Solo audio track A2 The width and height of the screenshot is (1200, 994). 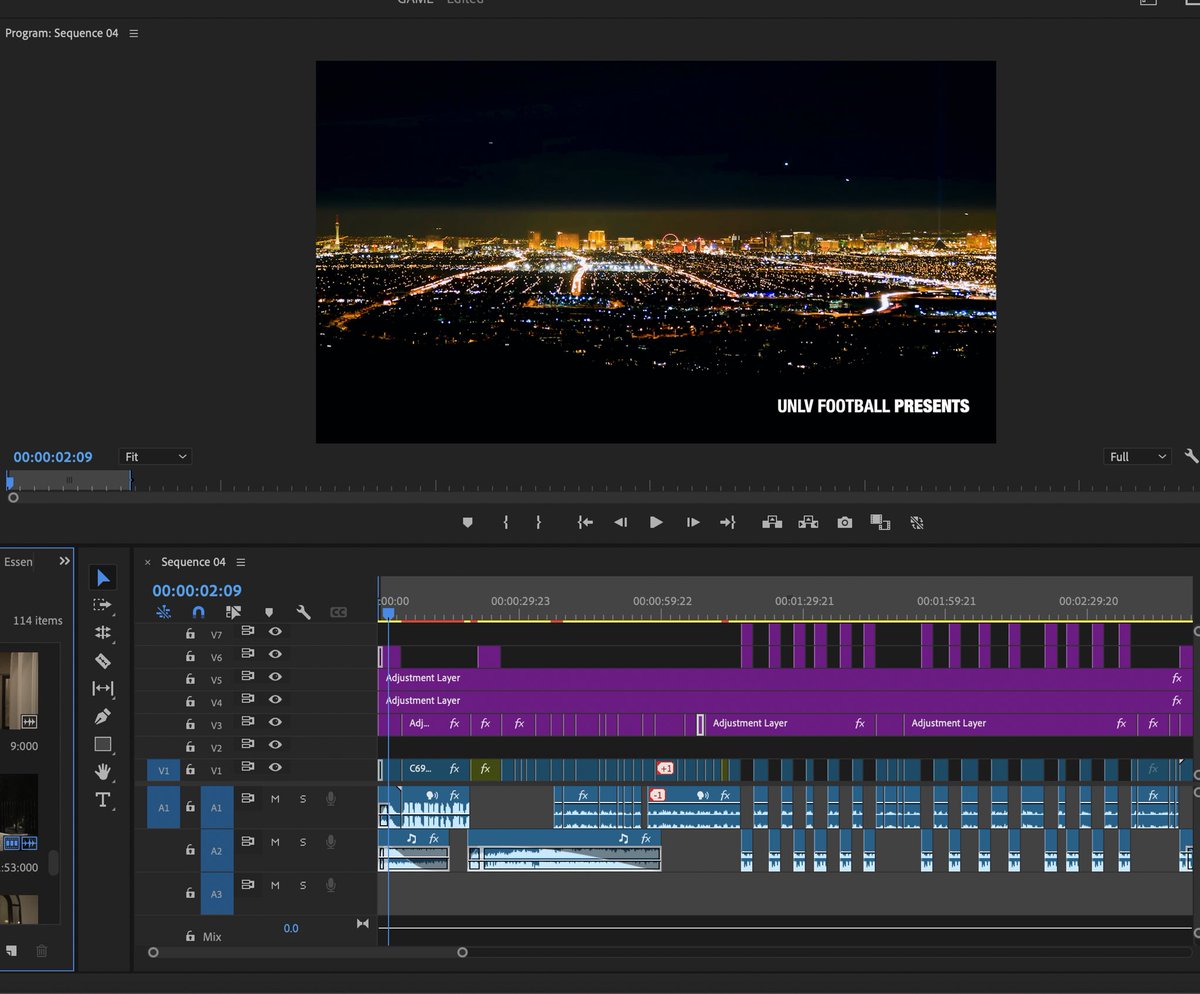coord(303,842)
